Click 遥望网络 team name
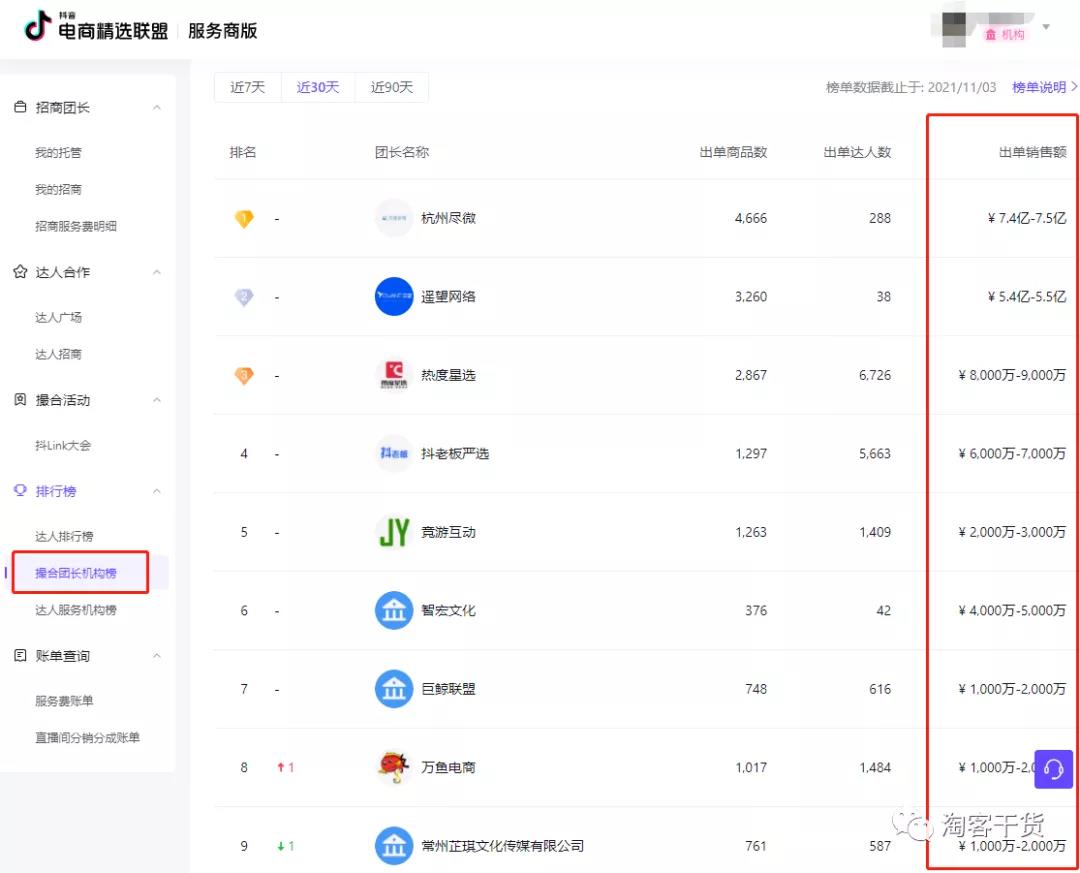Screen dimensions: 1080x873 (448, 296)
